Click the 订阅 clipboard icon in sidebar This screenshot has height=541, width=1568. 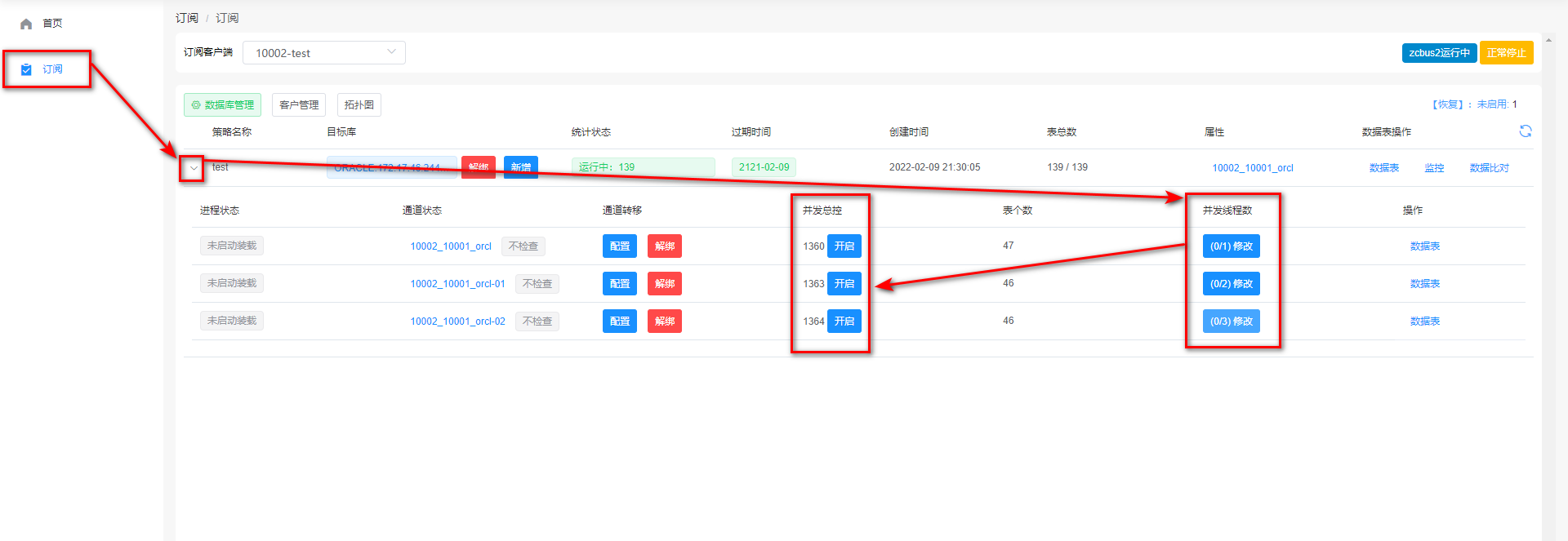pyautogui.click(x=26, y=69)
